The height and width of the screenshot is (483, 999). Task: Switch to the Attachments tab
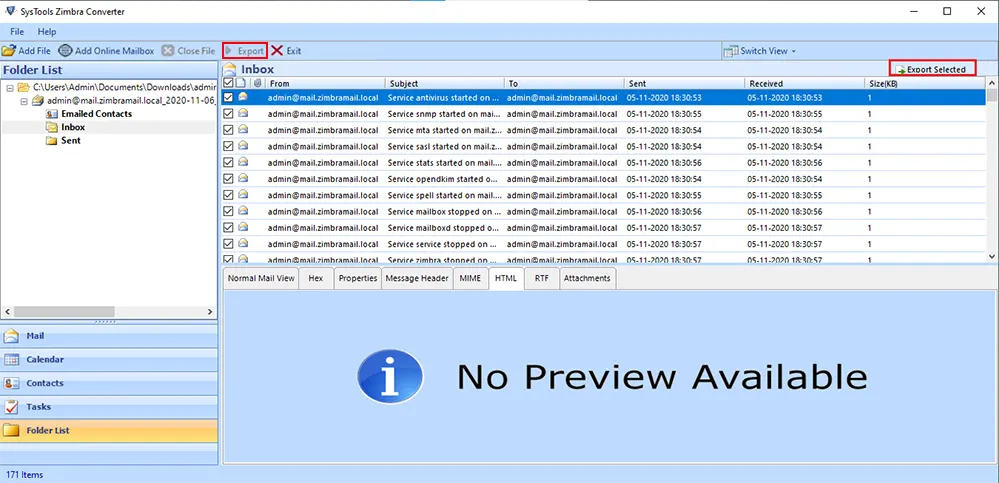pos(587,278)
